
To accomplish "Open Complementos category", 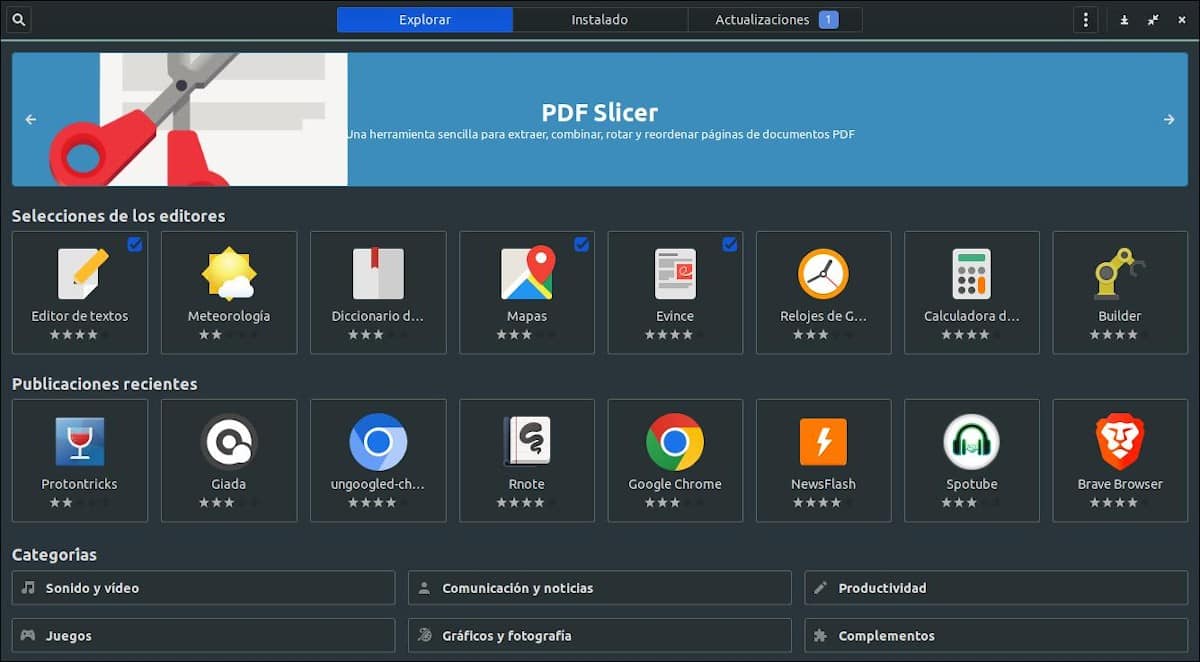I will (996, 635).
